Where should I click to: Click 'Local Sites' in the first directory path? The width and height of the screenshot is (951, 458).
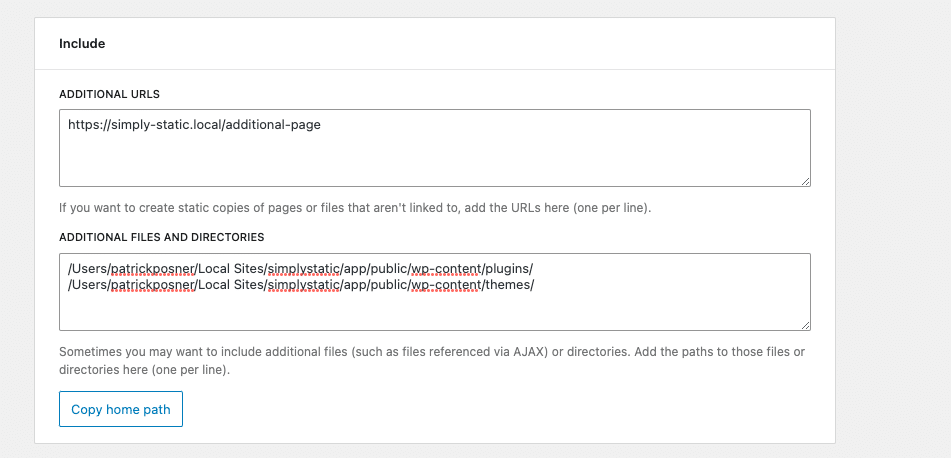[x=230, y=268]
